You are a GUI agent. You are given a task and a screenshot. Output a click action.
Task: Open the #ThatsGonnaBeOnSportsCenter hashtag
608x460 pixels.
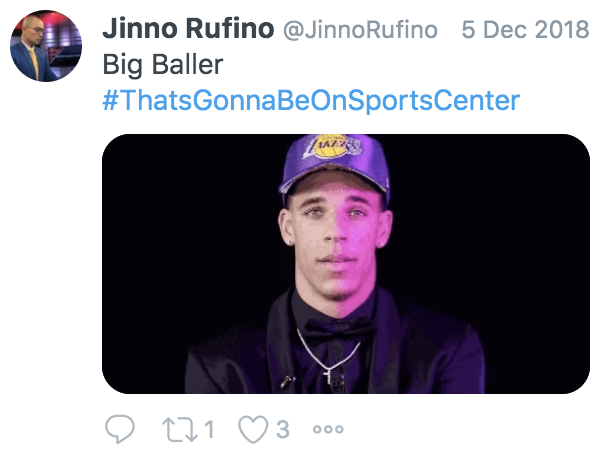tap(311, 101)
